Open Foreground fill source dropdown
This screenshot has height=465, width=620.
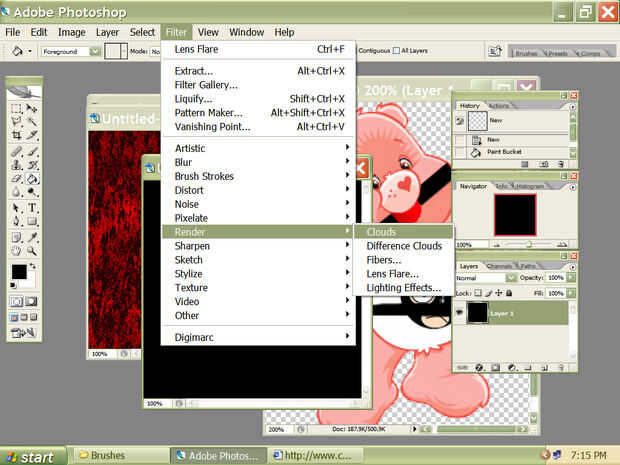point(95,51)
